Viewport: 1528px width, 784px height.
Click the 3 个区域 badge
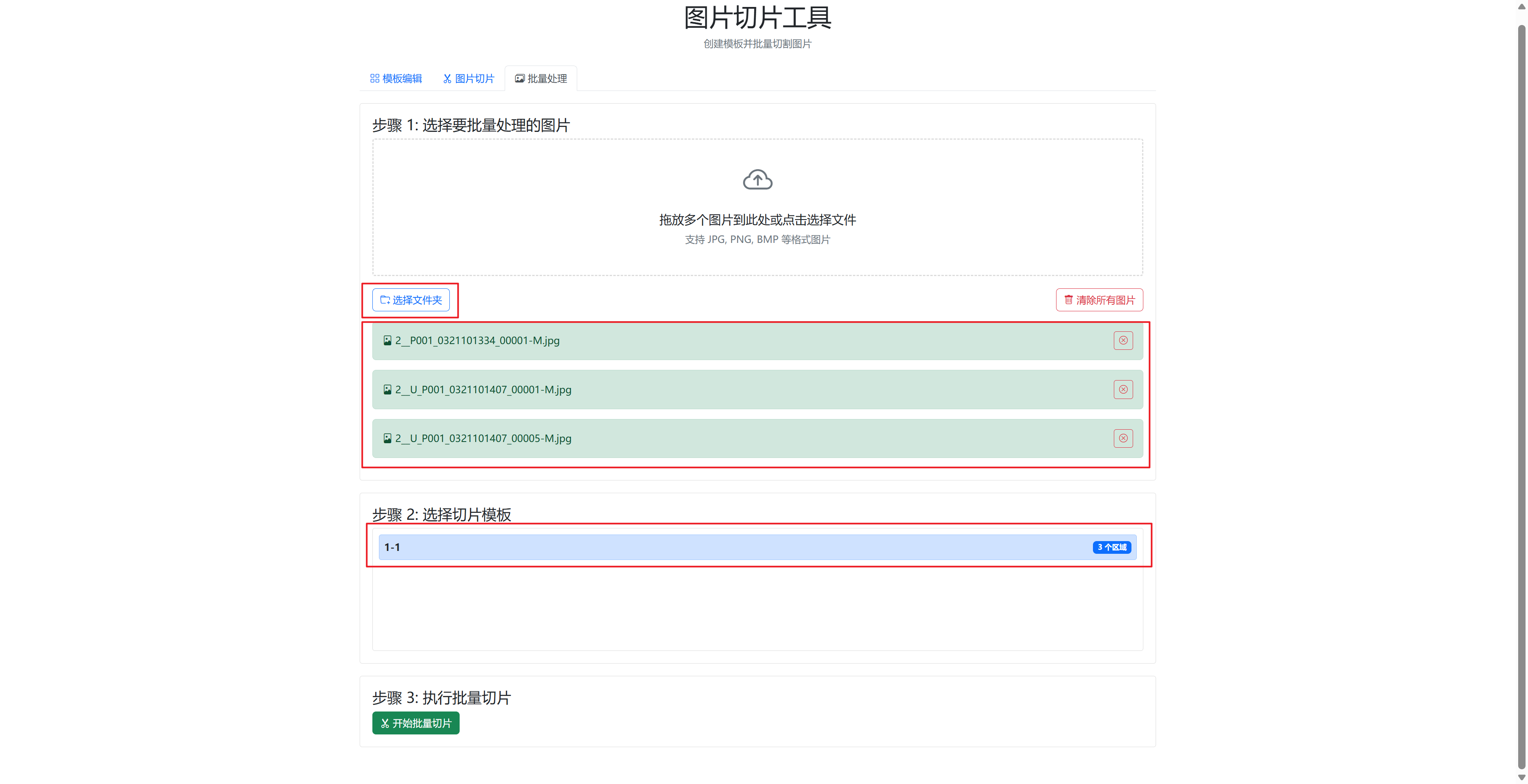coord(1112,547)
